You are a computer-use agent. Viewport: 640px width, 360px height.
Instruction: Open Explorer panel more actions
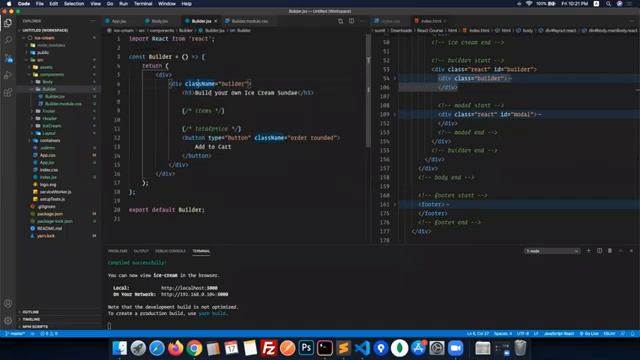click(93, 21)
